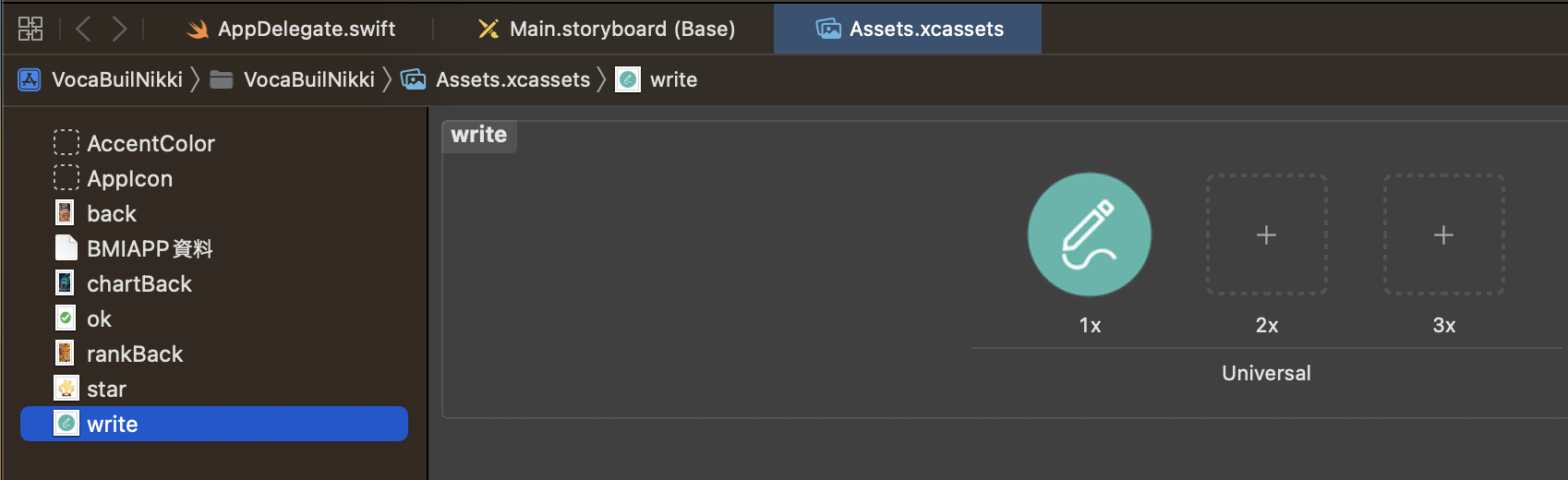This screenshot has width=1568, height=480.
Task: Click the empty 2x image slot
Action: pos(1266,234)
